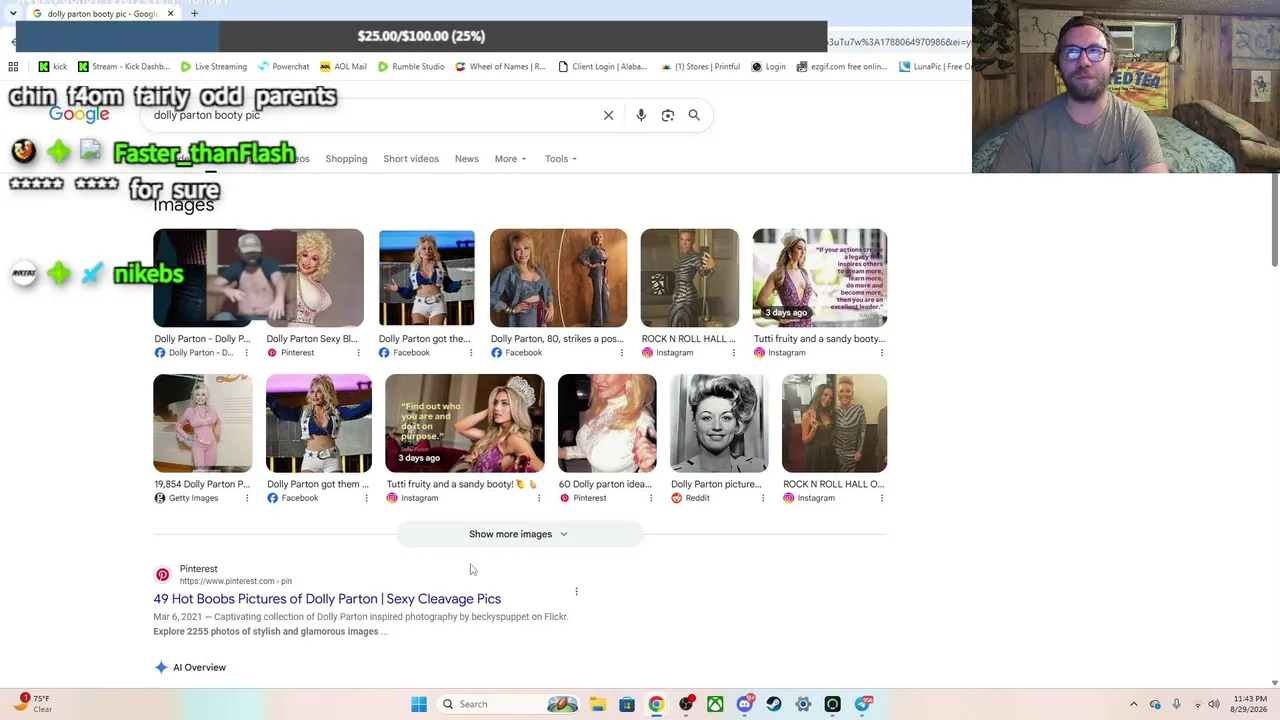Click the Pinterest source name above the result
The image size is (1280, 720).
point(198,569)
